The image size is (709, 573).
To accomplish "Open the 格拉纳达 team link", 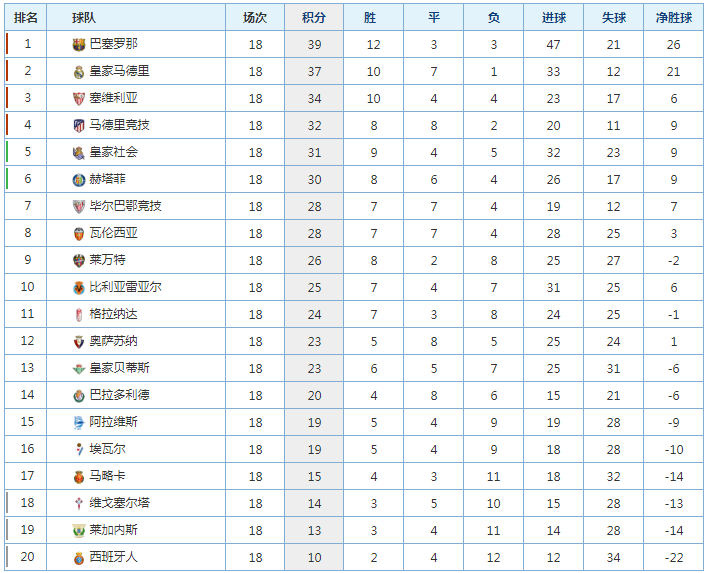I will pos(113,314).
